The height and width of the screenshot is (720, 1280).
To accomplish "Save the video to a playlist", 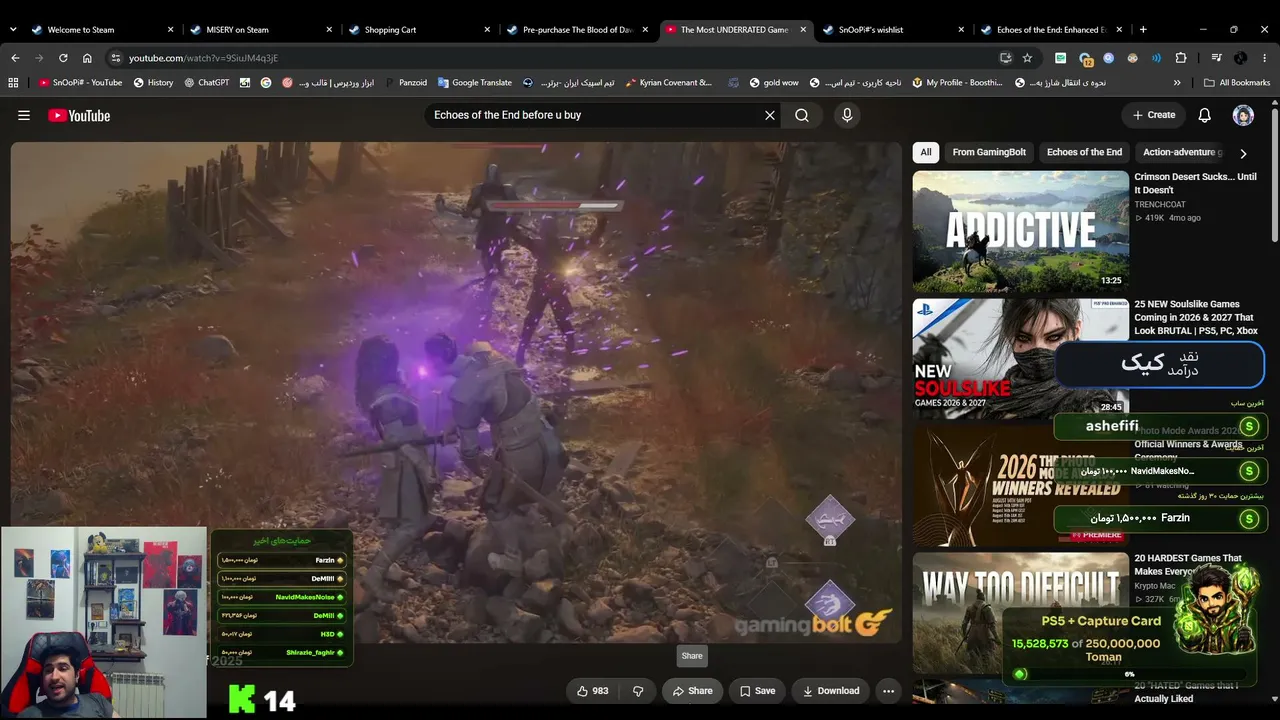I will [x=757, y=691].
